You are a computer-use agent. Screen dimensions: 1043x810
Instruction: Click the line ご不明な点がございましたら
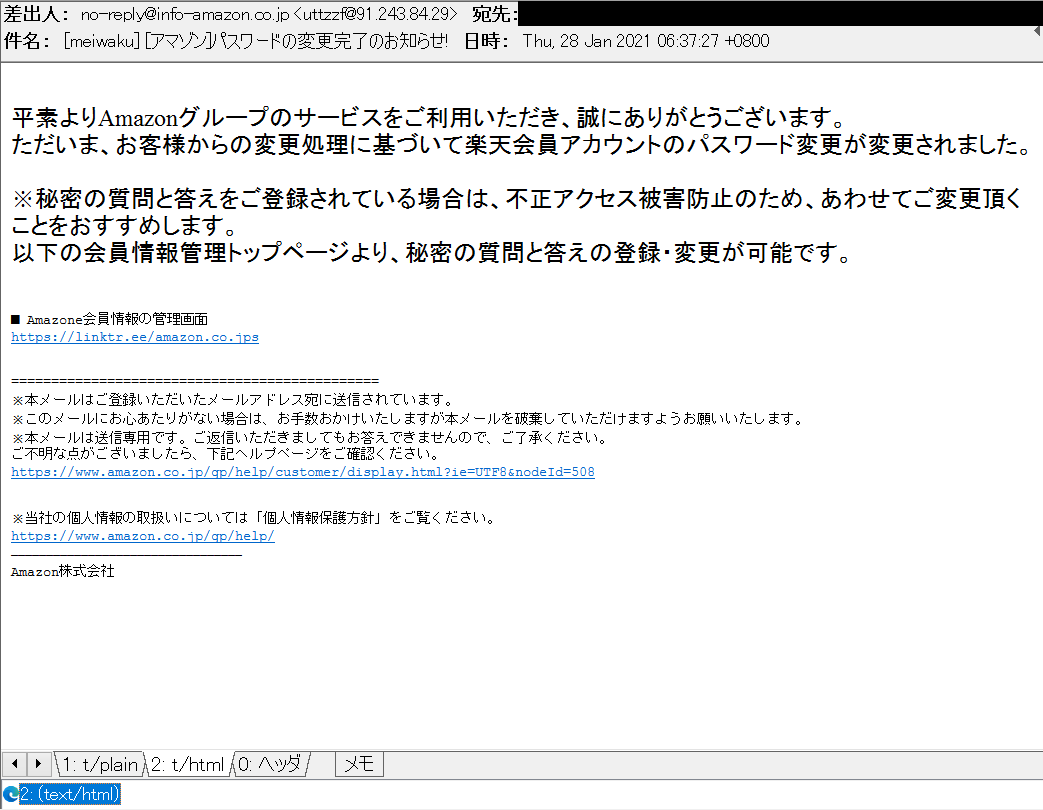tap(226, 454)
